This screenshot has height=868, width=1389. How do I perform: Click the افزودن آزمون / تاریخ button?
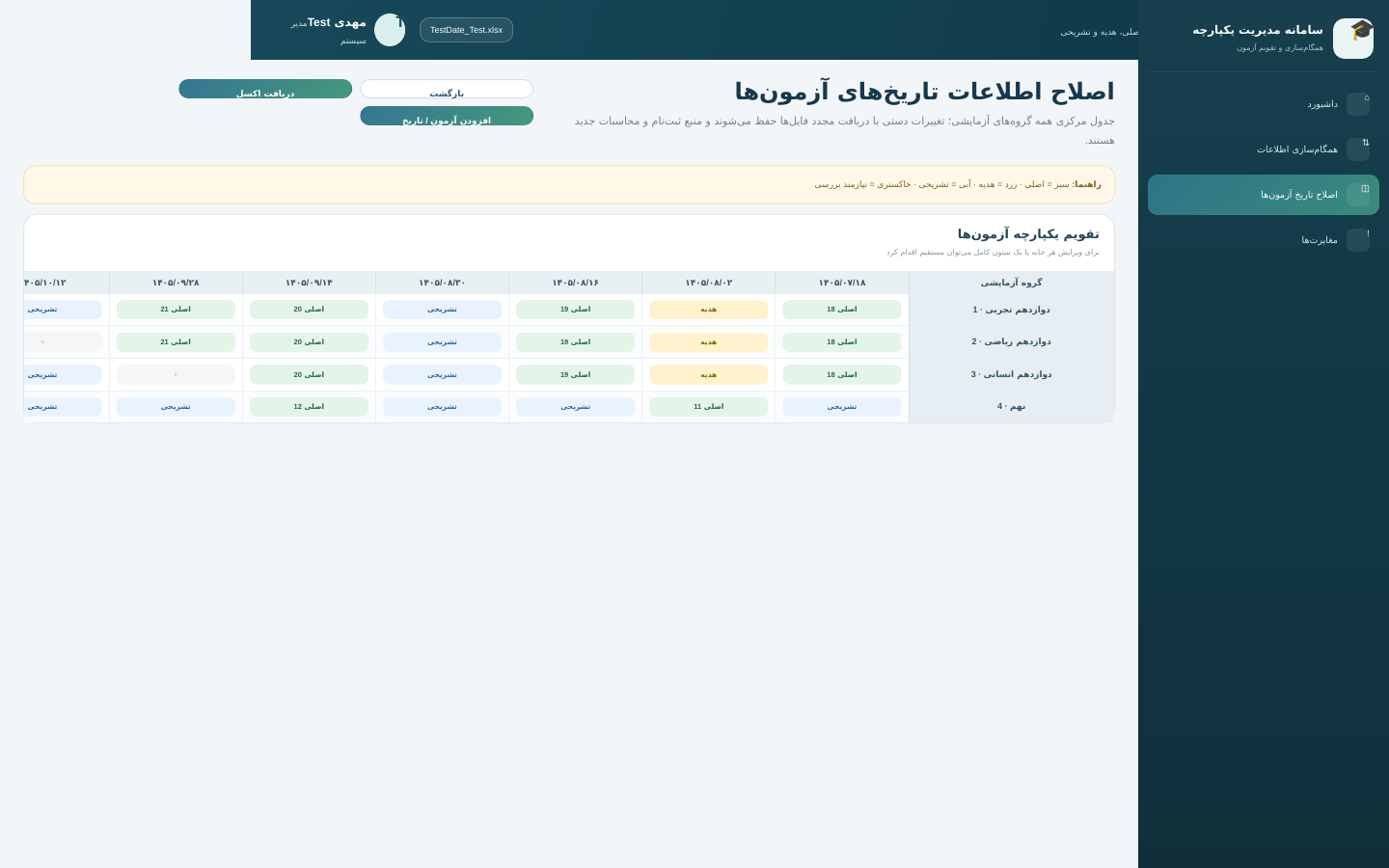(x=447, y=116)
